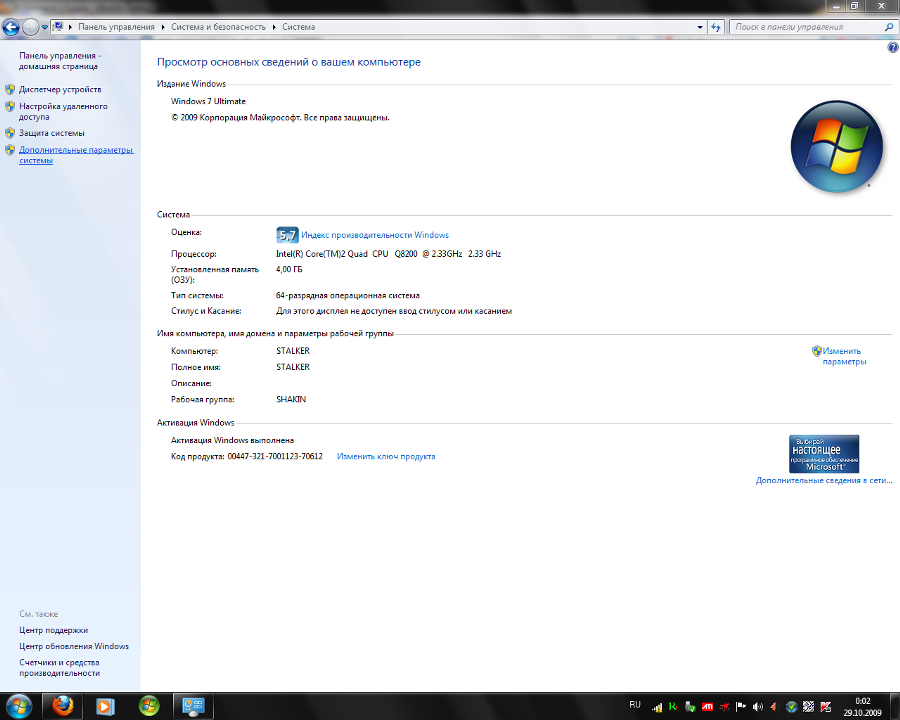Open 'Дополнительные сведения в сети...' link

tap(824, 481)
